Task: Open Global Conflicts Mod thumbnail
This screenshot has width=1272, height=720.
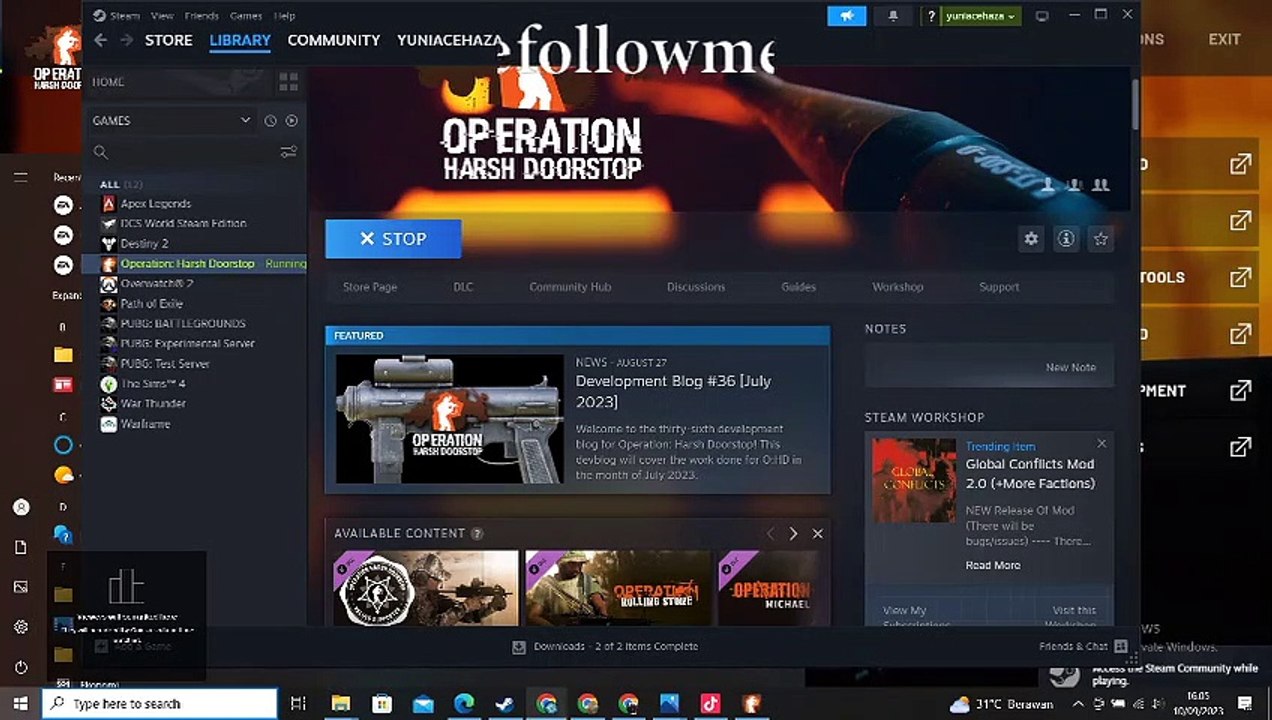Action: 914,480
